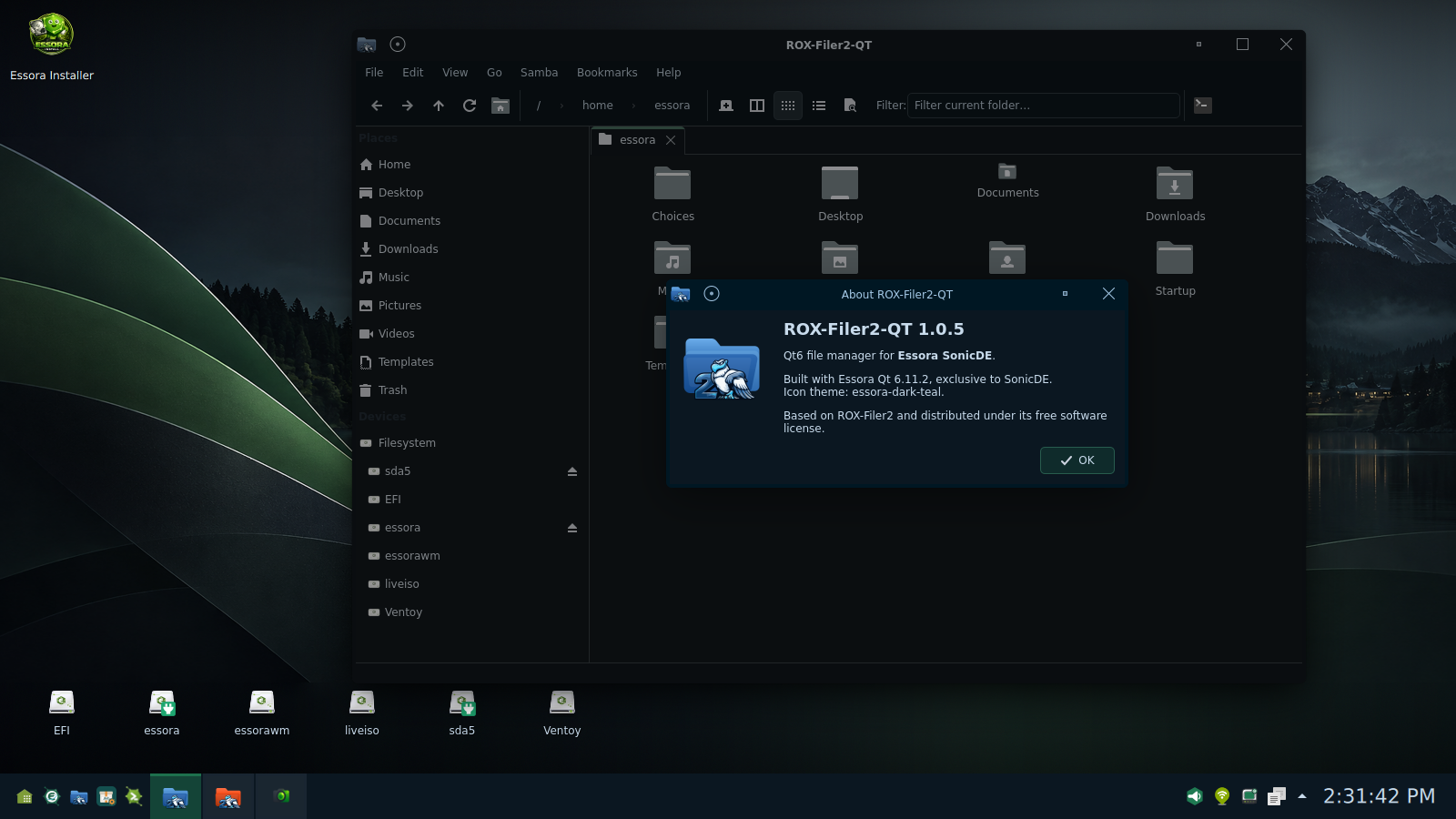Click the home breadcrumb segment

click(598, 106)
